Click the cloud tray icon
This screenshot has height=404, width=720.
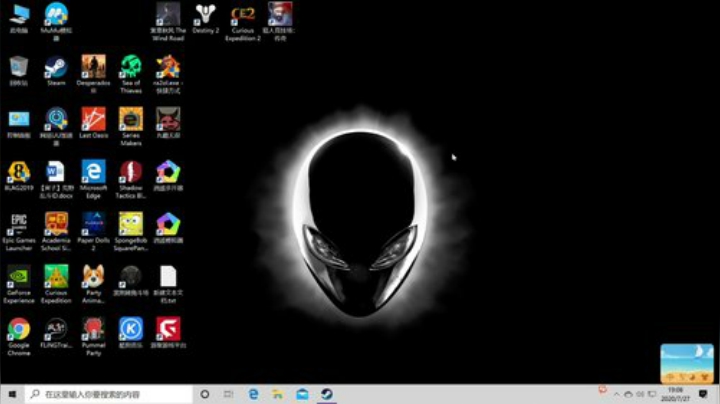coord(628,394)
